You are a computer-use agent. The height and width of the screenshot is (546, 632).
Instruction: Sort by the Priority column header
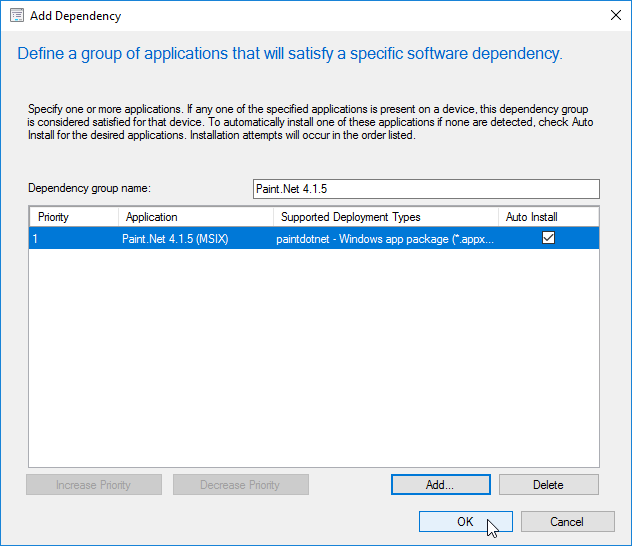coord(73,217)
